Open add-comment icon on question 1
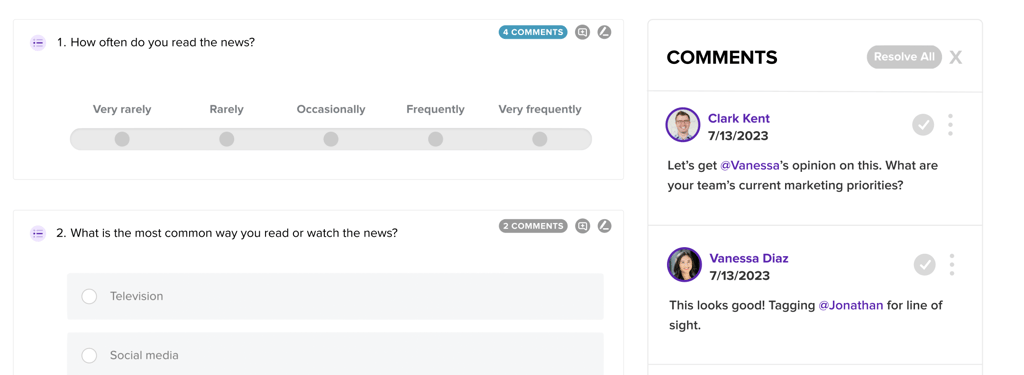This screenshot has width=1024, height=375. tap(582, 32)
